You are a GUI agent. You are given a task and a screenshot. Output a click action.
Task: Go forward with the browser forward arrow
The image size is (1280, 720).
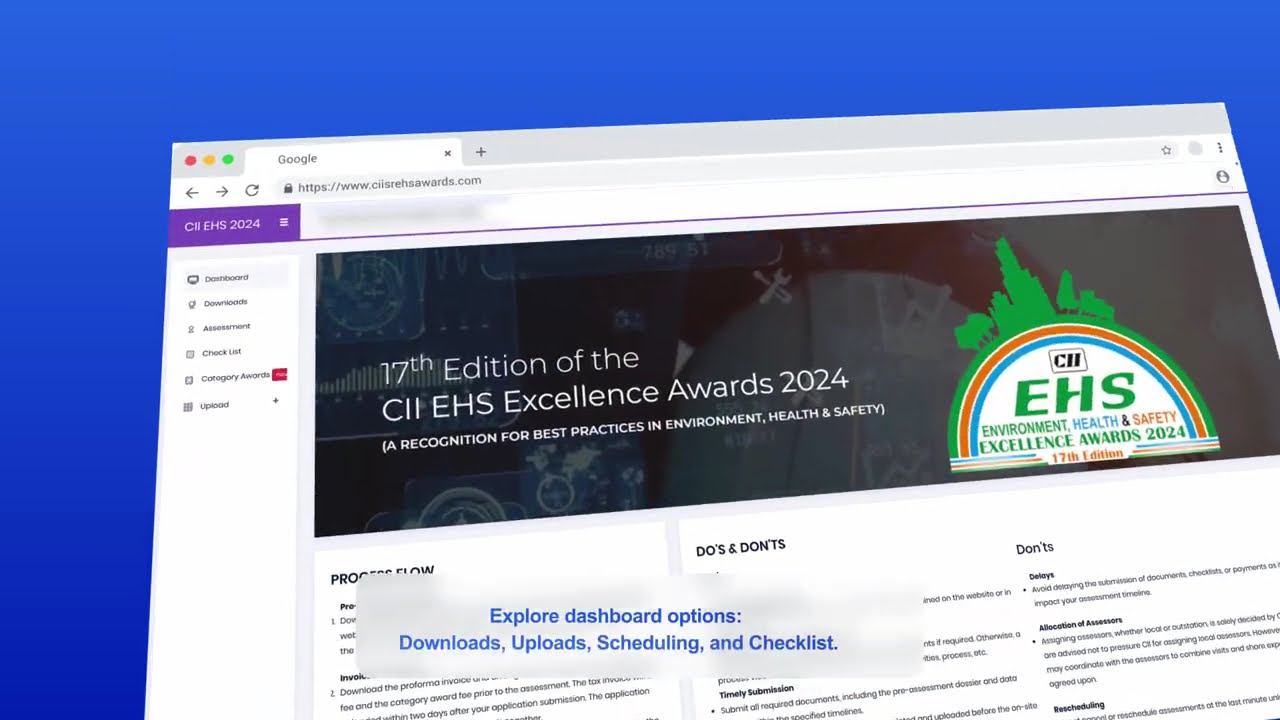[222, 191]
